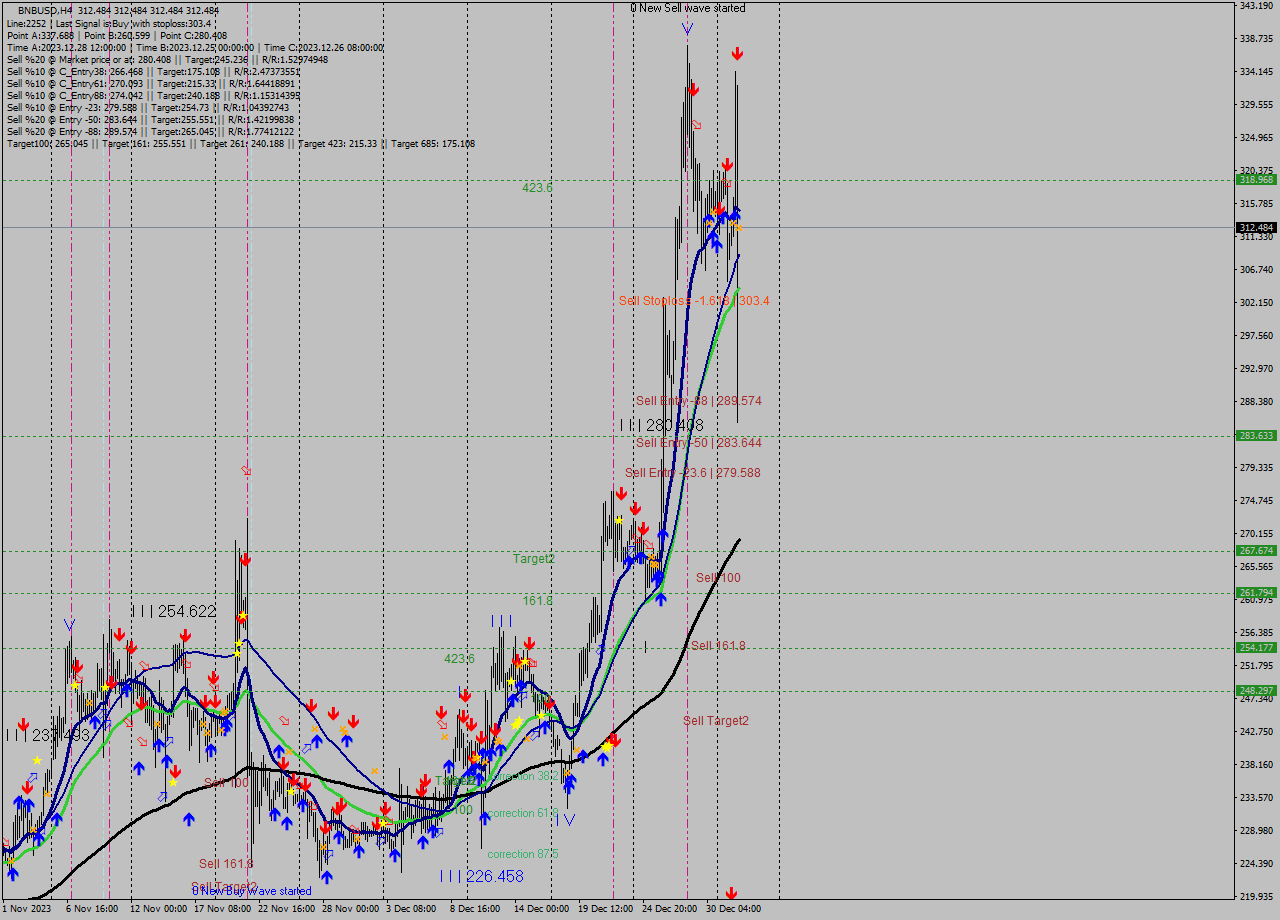Click the 'Sell Entry -88 | 289.574' label
1280x920 pixels.
tap(699, 401)
